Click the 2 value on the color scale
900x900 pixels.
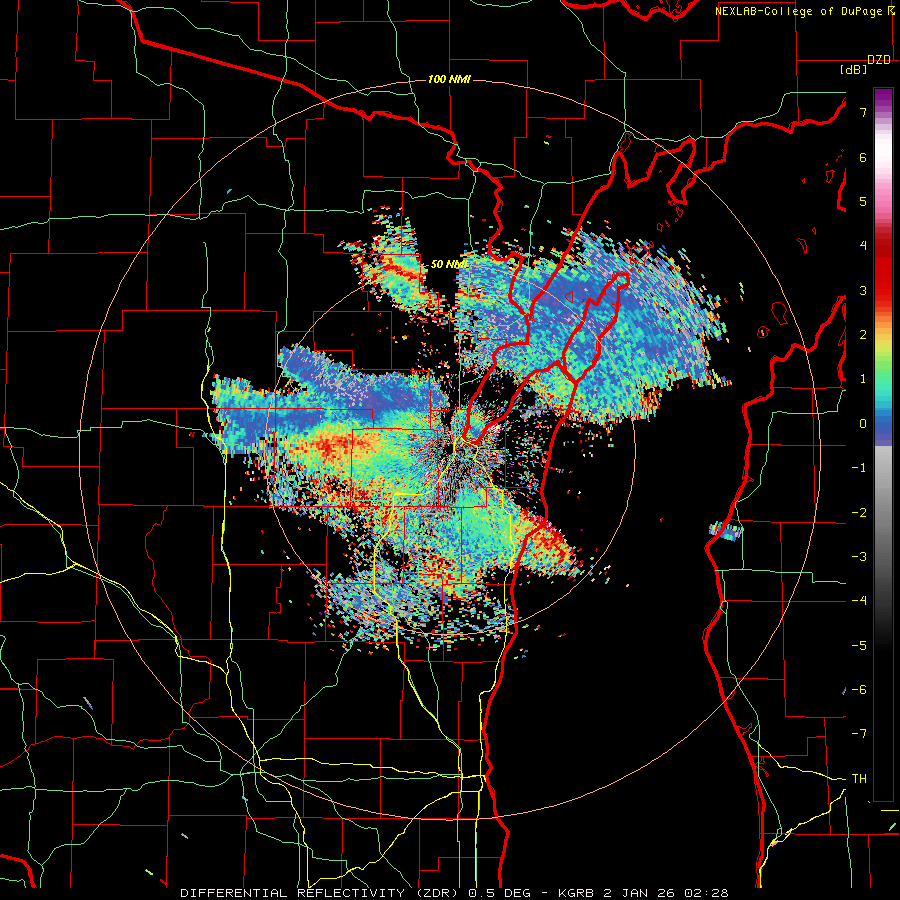click(863, 335)
